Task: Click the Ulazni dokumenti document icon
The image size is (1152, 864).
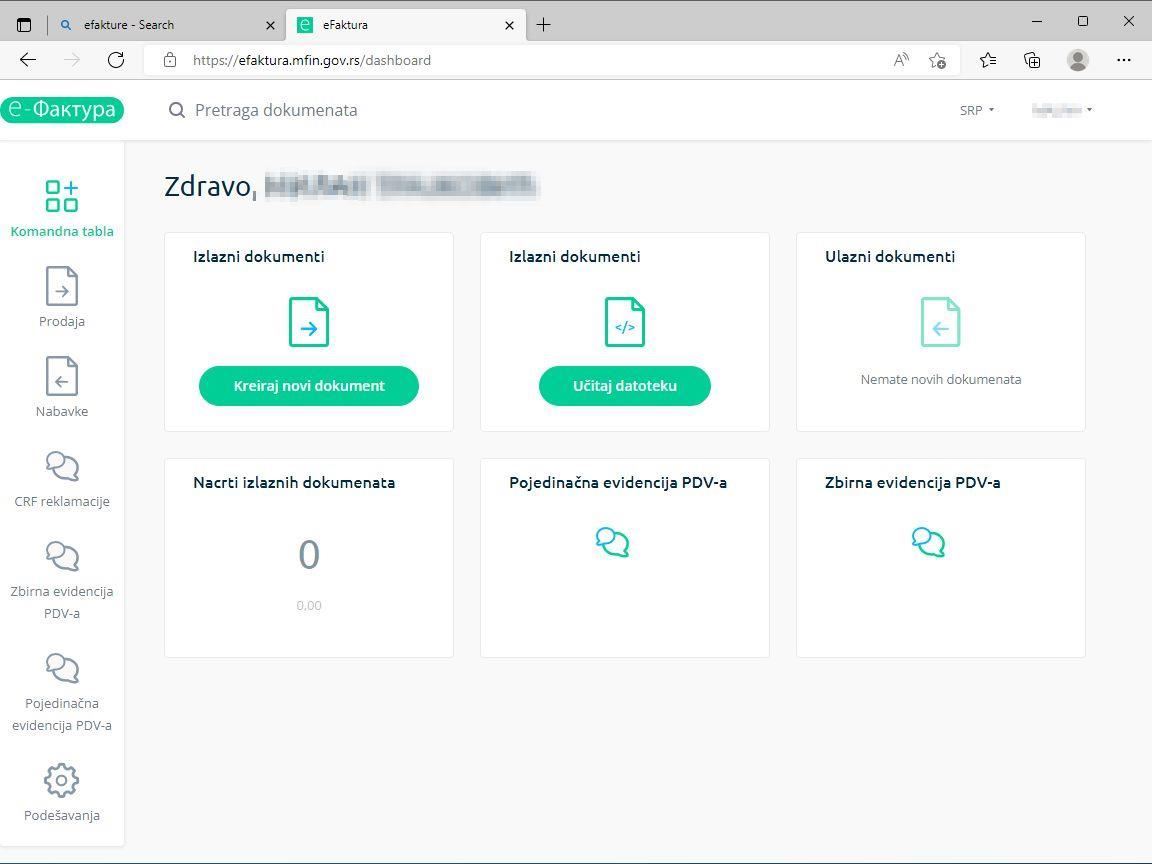Action: tap(940, 322)
